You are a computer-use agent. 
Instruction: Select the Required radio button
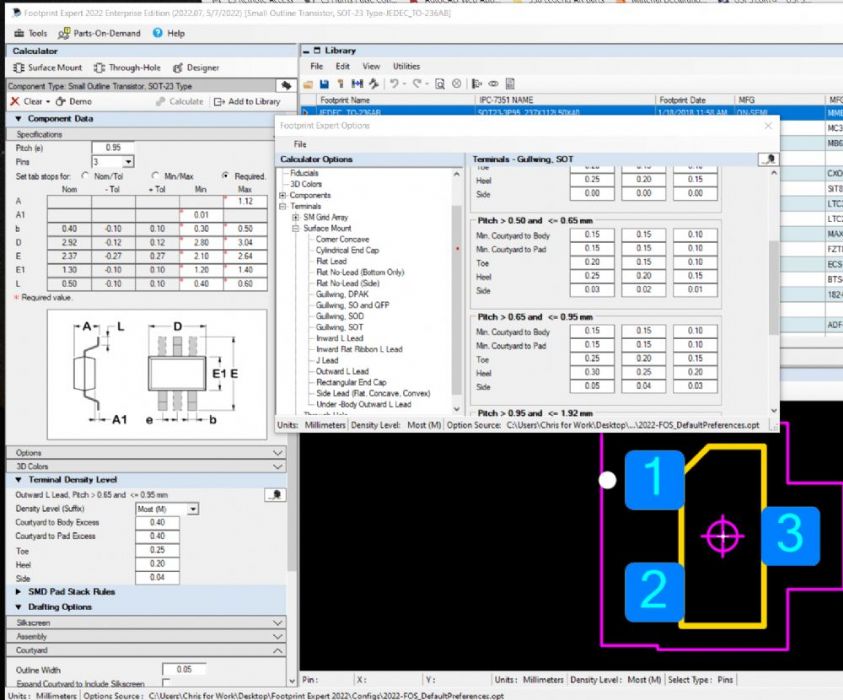click(225, 176)
